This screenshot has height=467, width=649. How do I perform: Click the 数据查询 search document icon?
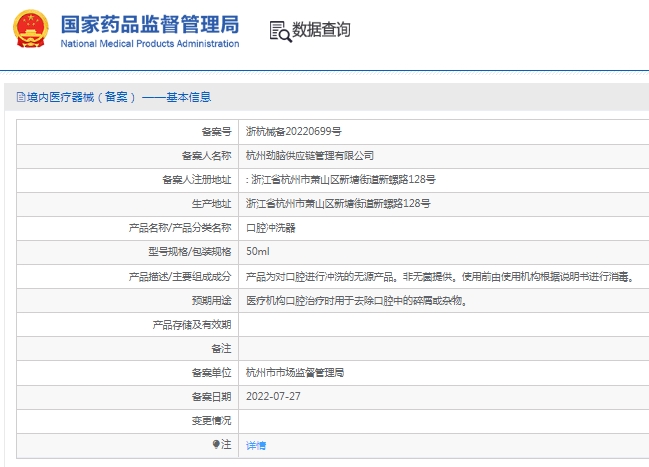[281, 31]
